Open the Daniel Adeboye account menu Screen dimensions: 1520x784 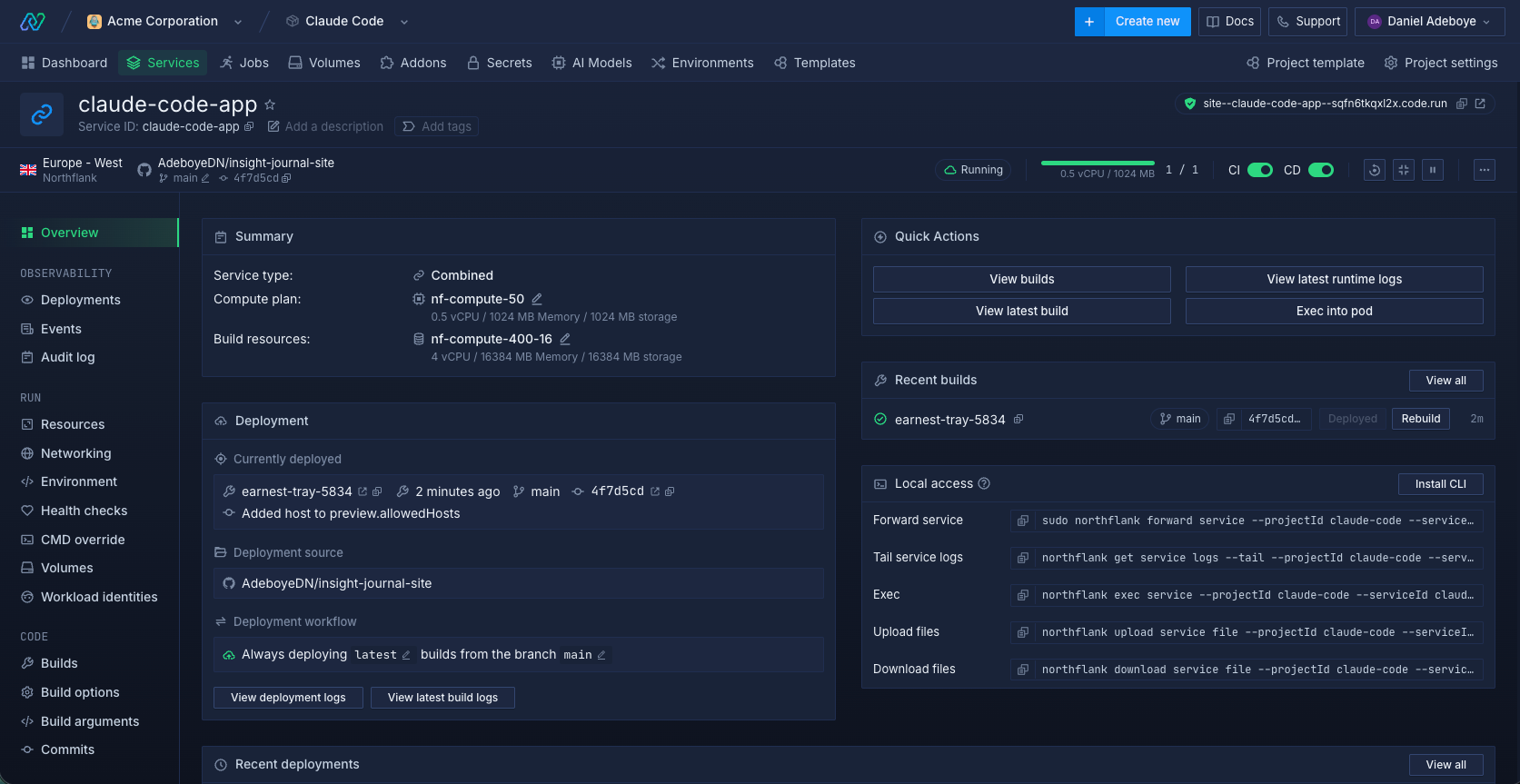pos(1430,22)
